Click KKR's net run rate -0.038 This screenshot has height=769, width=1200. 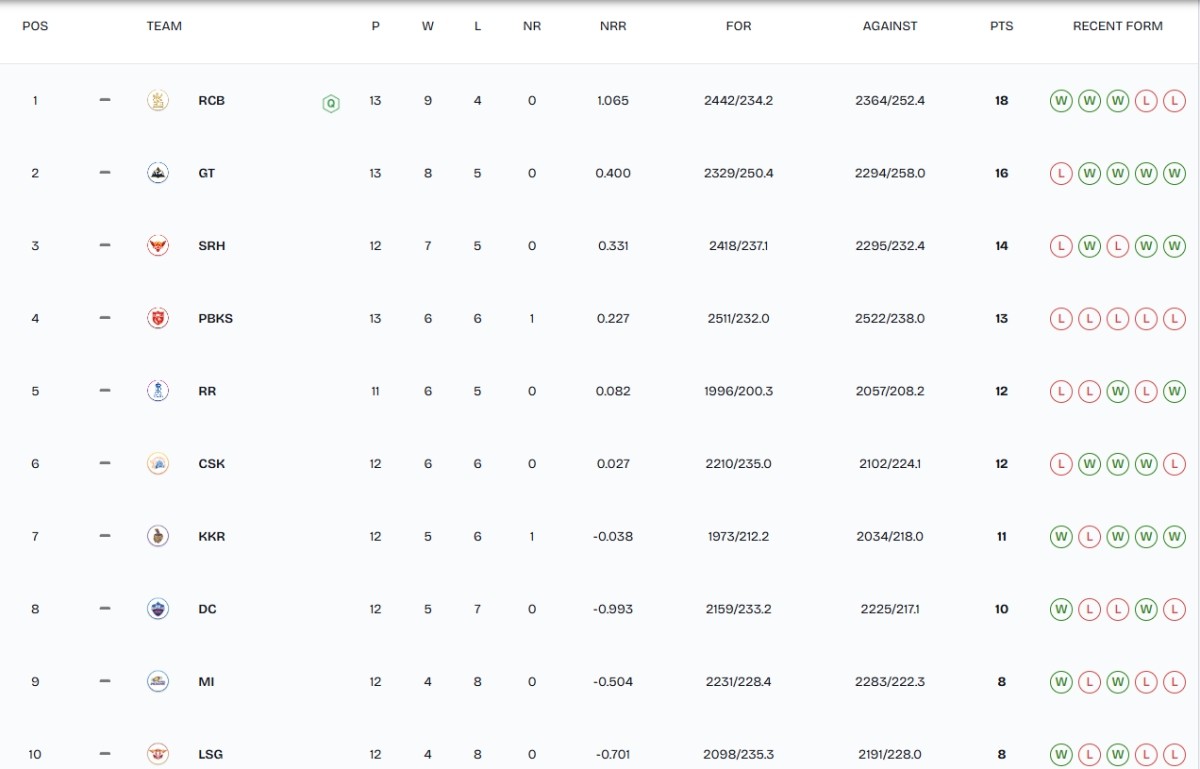pos(613,537)
